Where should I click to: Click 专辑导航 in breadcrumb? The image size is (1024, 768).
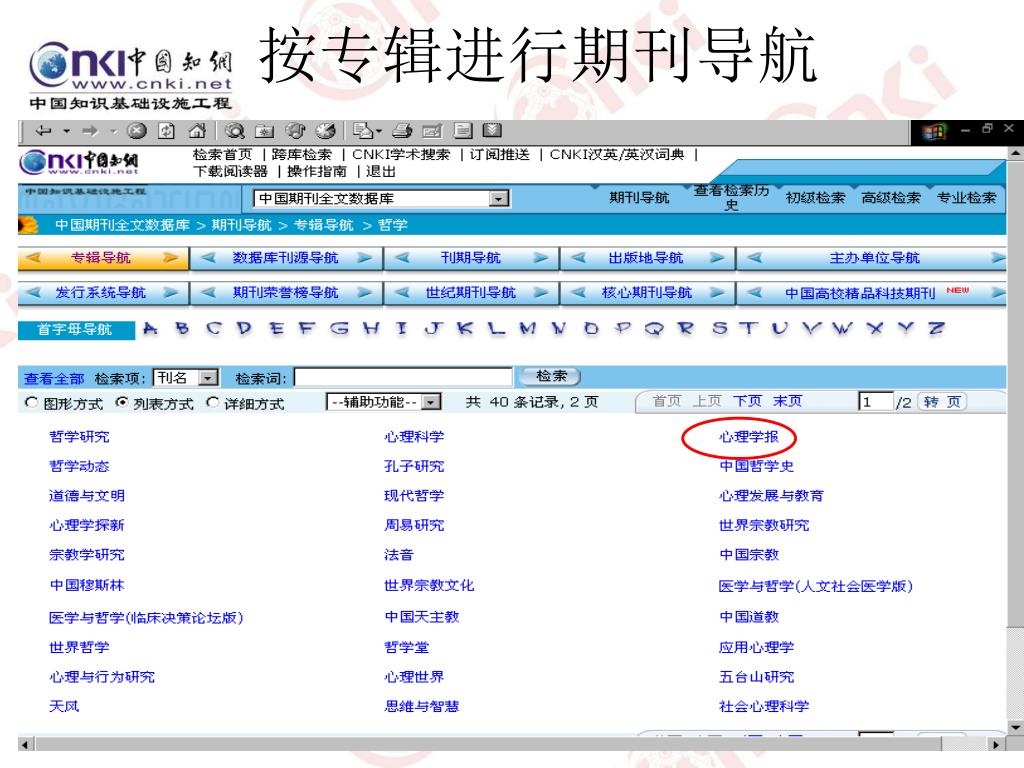pyautogui.click(x=323, y=225)
